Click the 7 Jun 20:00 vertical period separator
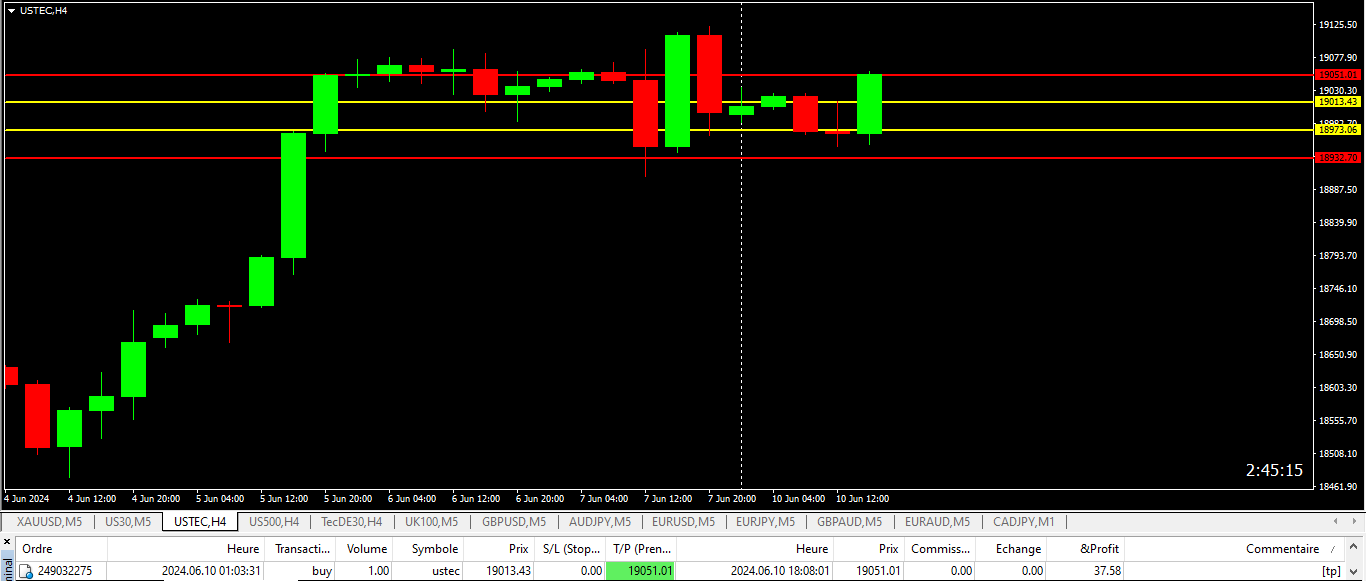Screen dimensions: 1366x581 coord(741,300)
